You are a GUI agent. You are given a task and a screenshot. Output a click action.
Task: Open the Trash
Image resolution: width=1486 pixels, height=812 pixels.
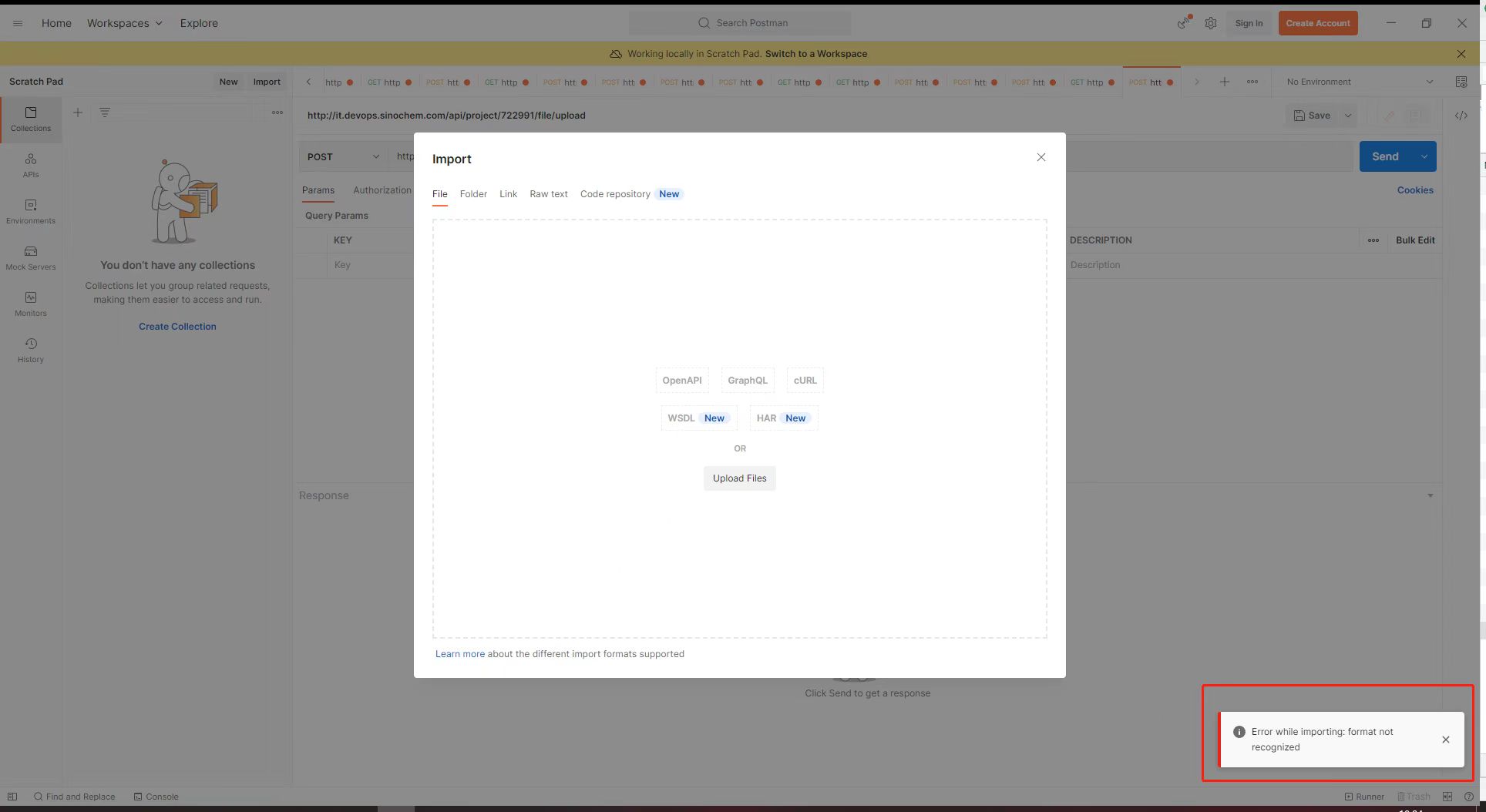click(x=1413, y=796)
